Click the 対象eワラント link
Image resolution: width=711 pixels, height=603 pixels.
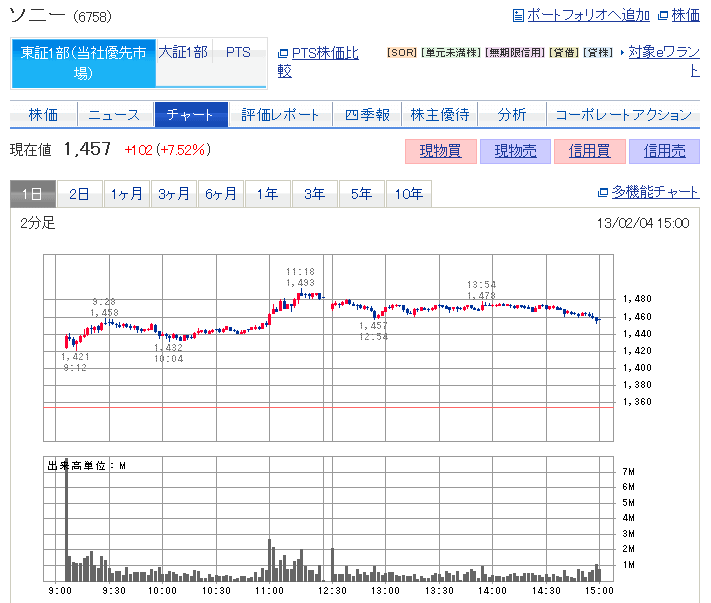click(664, 61)
